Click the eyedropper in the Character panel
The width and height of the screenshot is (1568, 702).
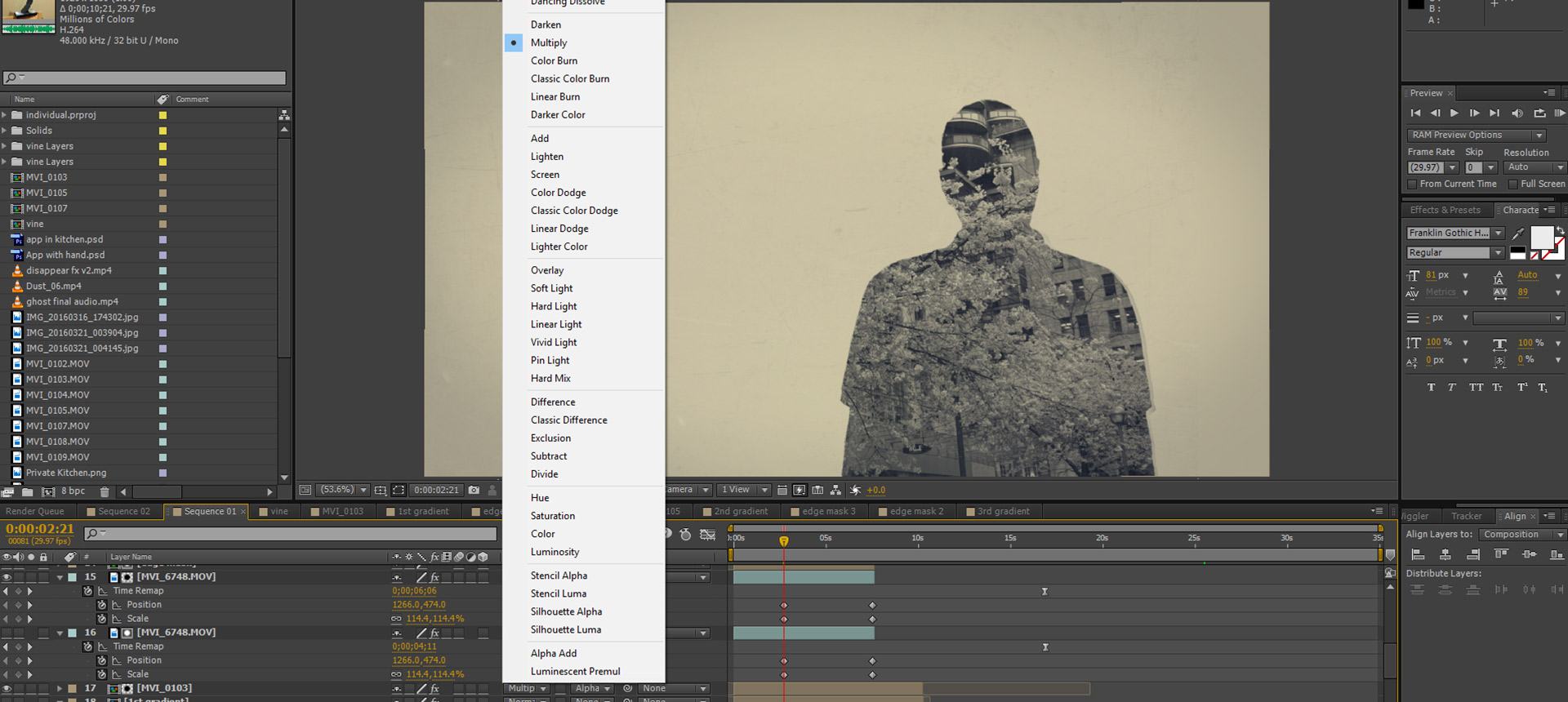pos(1518,234)
